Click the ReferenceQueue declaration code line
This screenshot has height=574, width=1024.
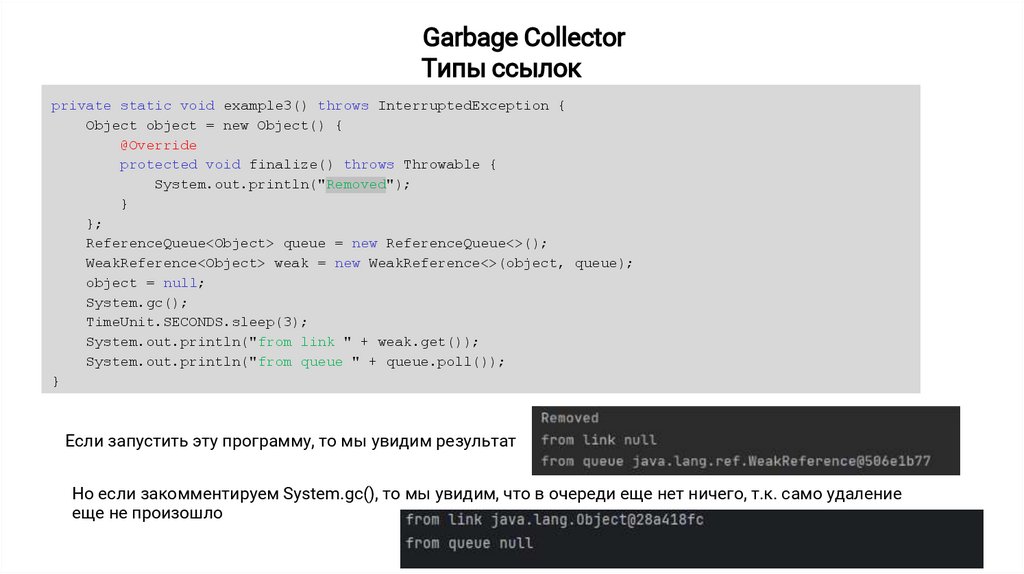(x=317, y=243)
